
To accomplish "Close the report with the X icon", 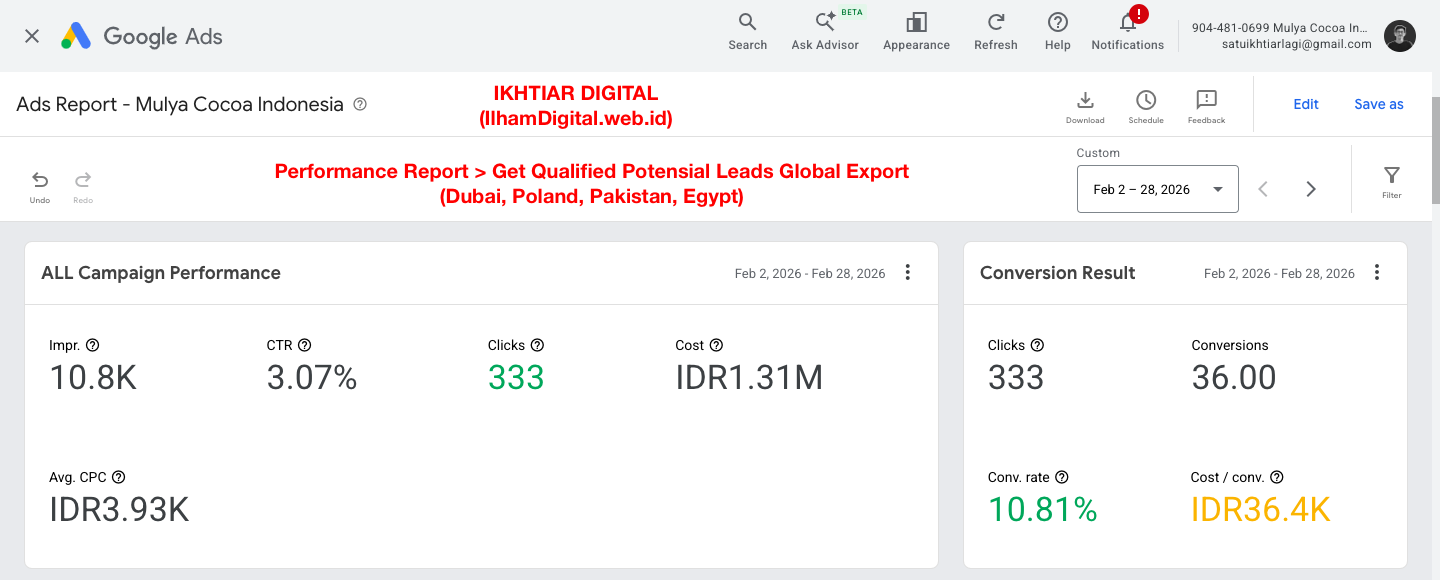I will (x=32, y=36).
